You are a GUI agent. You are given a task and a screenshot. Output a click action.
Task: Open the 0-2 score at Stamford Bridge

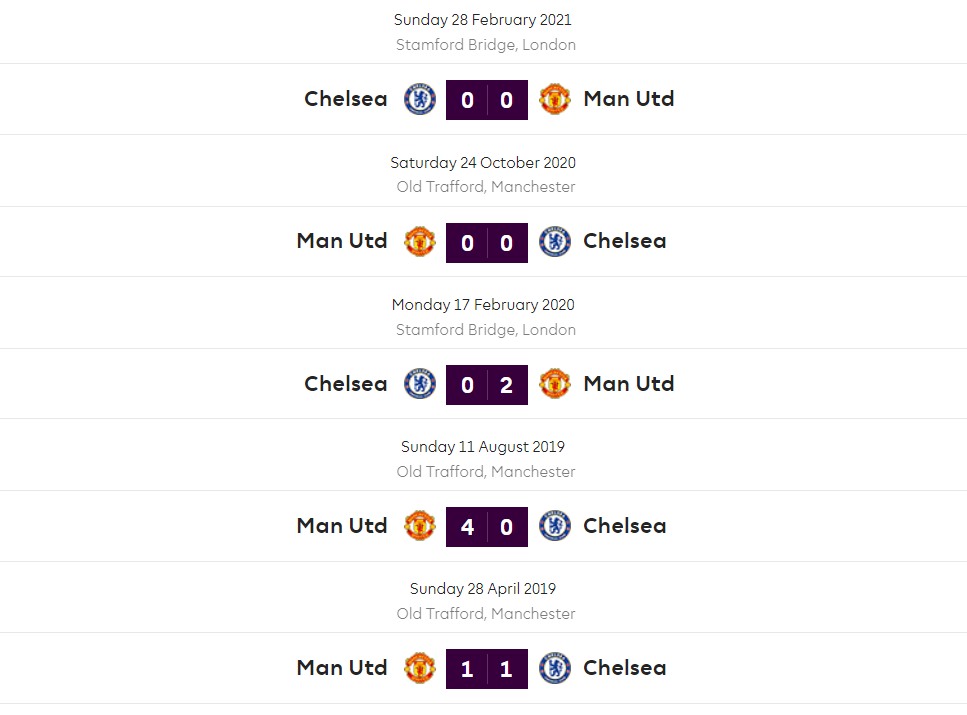coord(487,384)
